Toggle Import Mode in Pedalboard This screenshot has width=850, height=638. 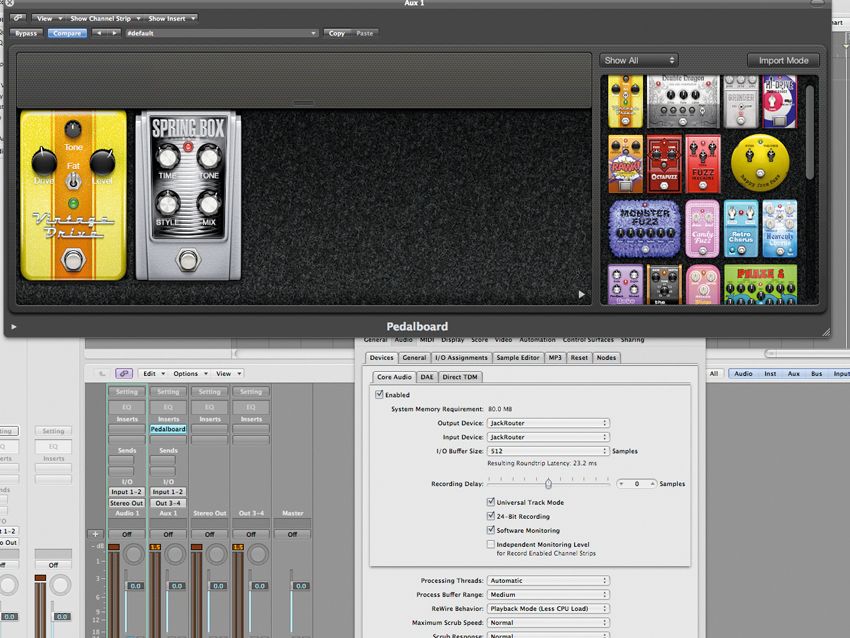(x=783, y=60)
